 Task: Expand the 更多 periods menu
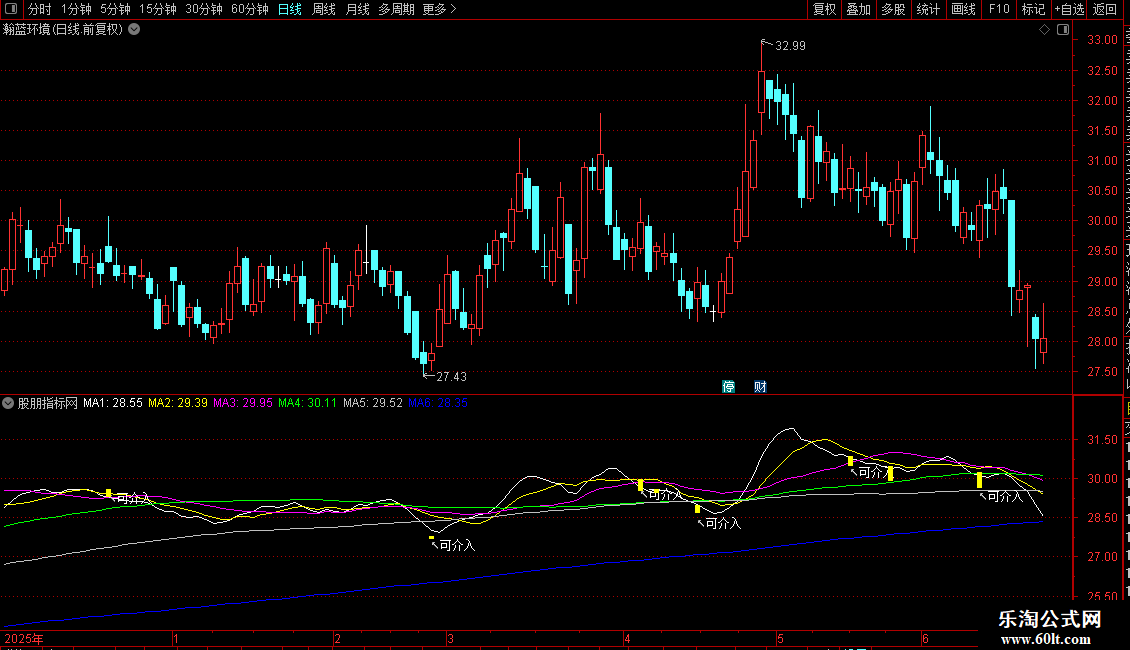tap(440, 9)
